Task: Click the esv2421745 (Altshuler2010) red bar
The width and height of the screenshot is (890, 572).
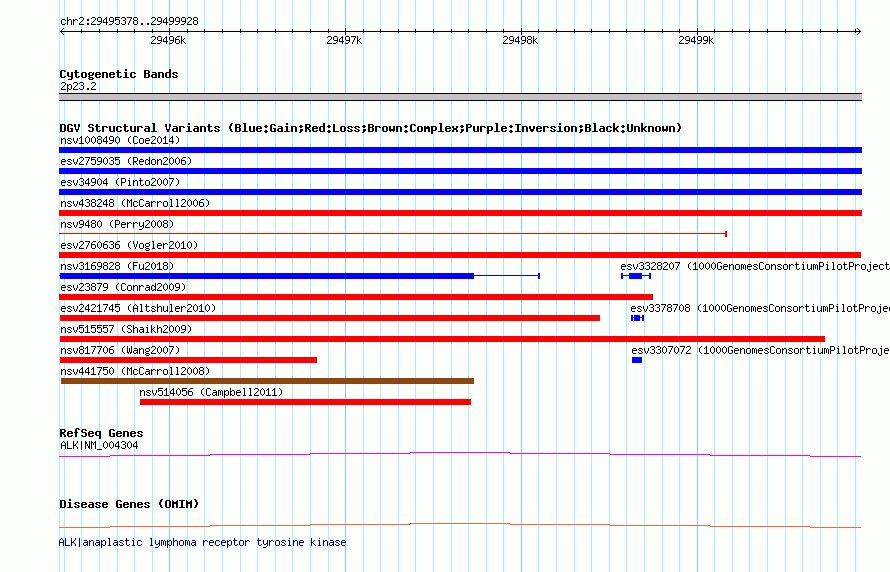Action: pyautogui.click(x=329, y=318)
